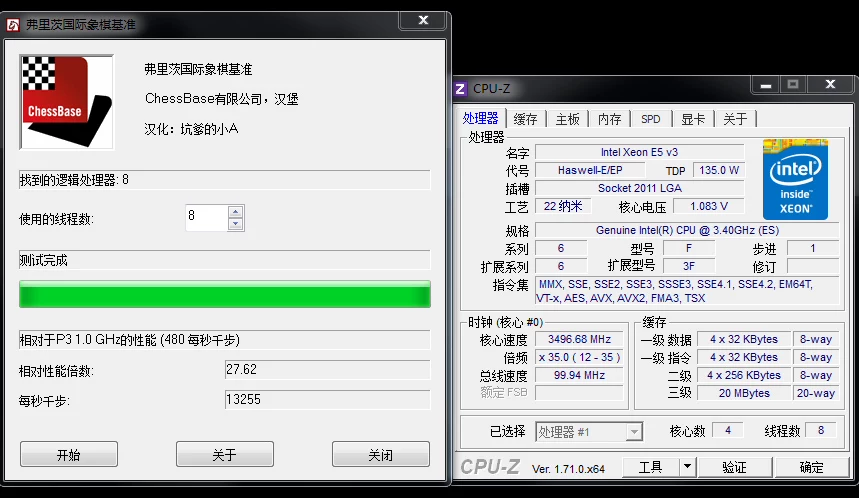
Task: Click the Haswell-E/EP codename field
Action: click(590, 170)
